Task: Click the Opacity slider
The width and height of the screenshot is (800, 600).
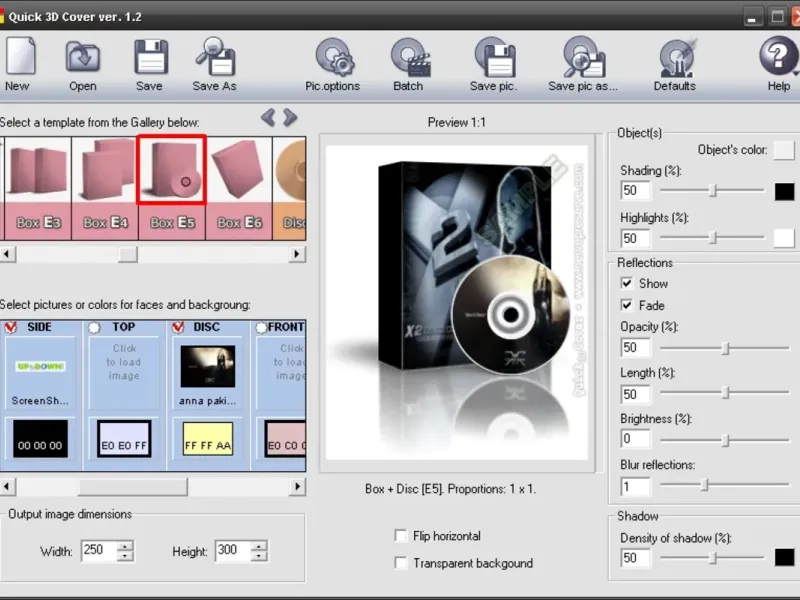Action: pyautogui.click(x=724, y=348)
